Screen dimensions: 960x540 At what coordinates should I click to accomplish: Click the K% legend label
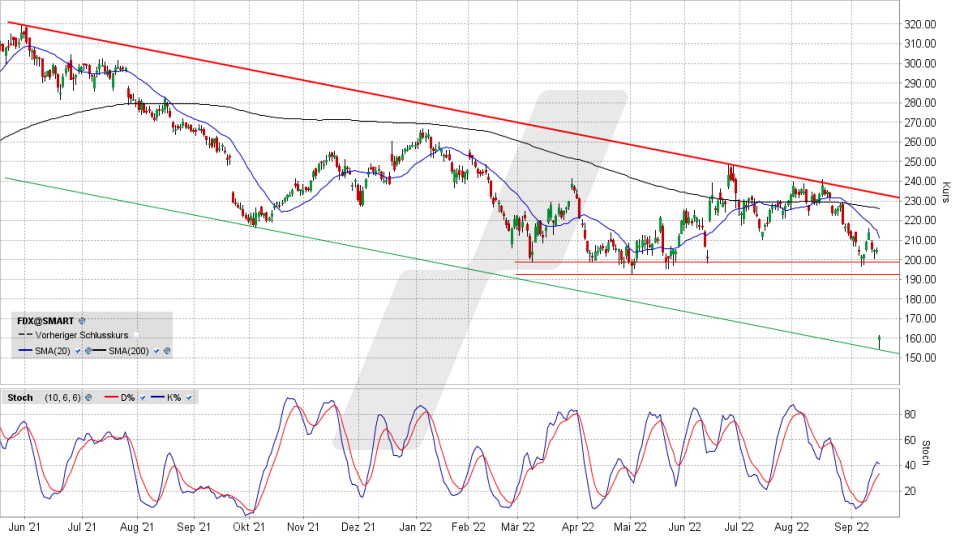click(174, 397)
